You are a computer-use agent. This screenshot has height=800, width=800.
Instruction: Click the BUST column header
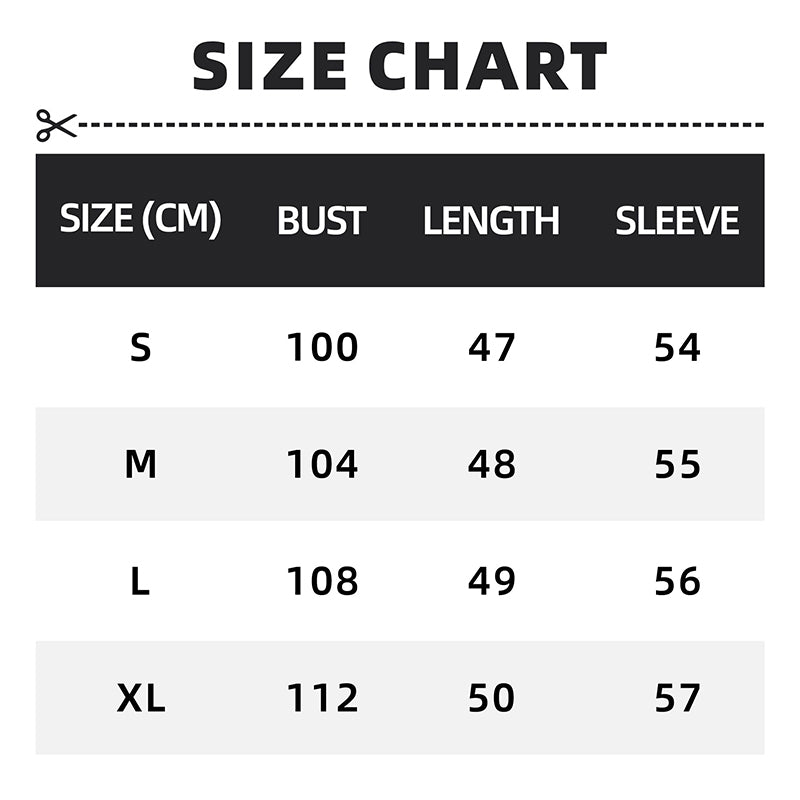321,221
